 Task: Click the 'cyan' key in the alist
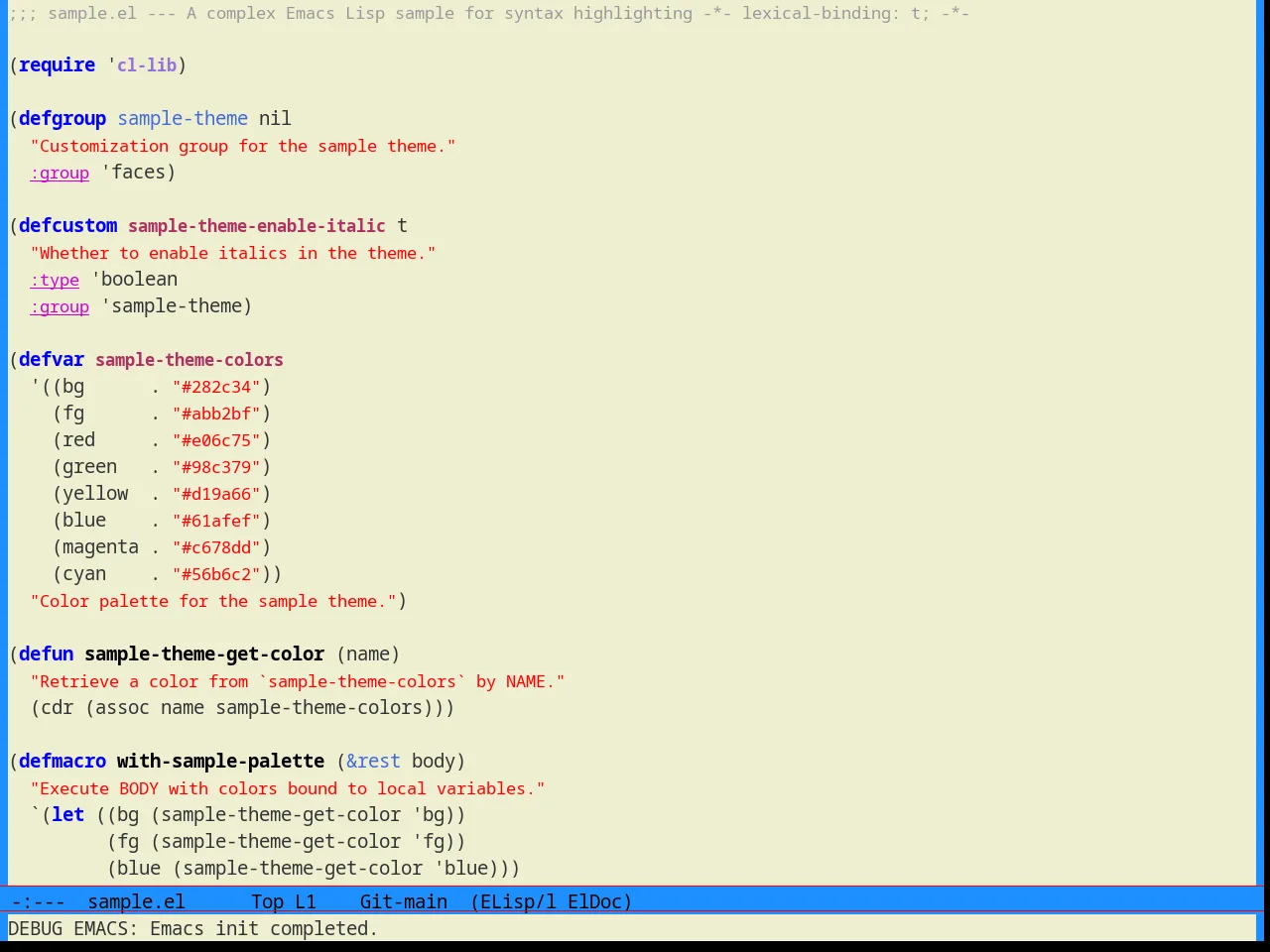84,574
